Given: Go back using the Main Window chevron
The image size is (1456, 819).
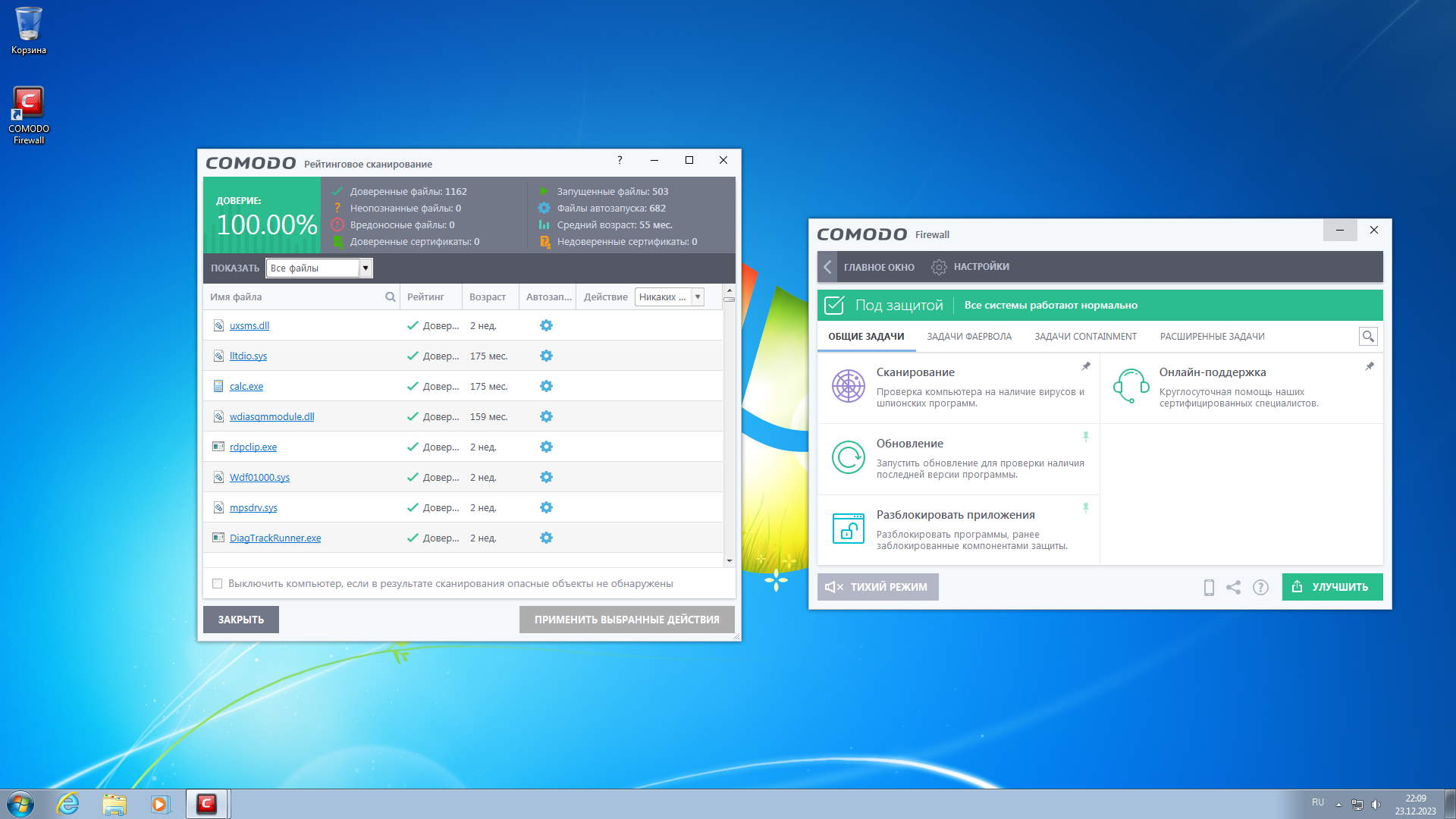Looking at the screenshot, I should [x=827, y=267].
